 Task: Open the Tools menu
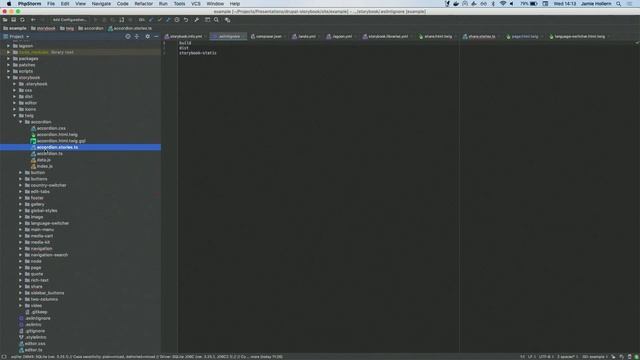click(x=179, y=4)
